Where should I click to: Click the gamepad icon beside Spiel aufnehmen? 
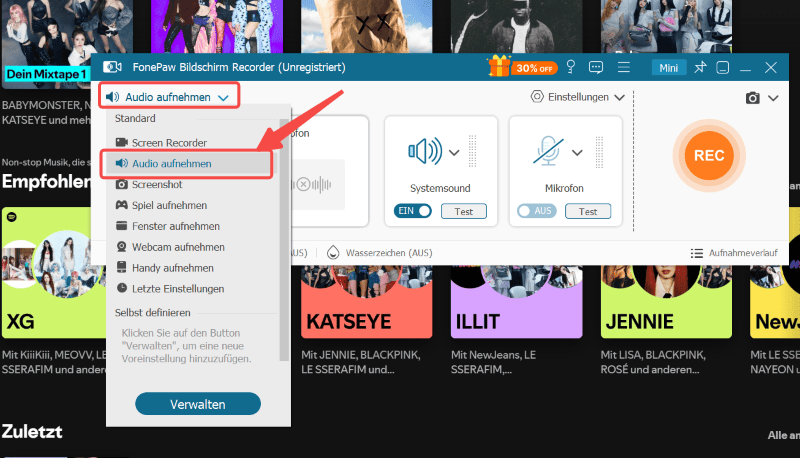pos(121,205)
